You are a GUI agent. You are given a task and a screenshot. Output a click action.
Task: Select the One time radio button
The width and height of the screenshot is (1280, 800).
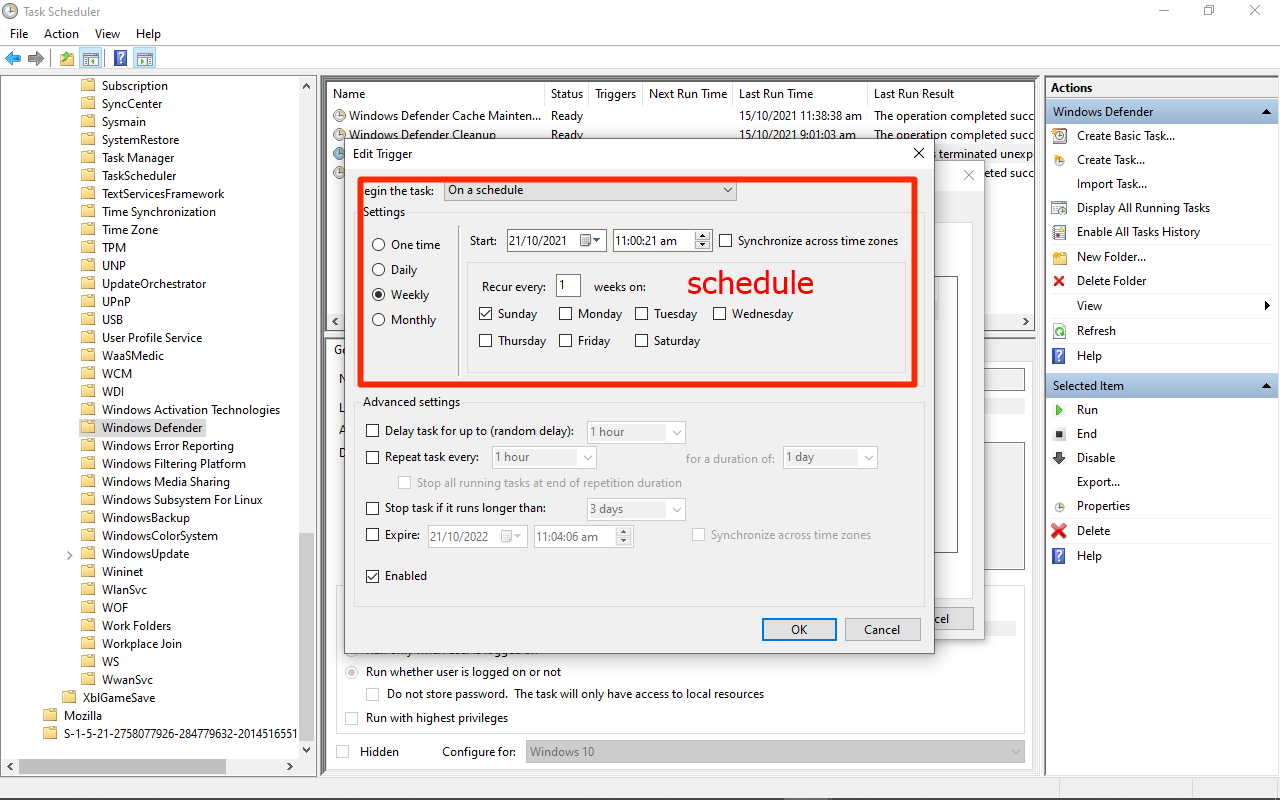click(x=378, y=245)
